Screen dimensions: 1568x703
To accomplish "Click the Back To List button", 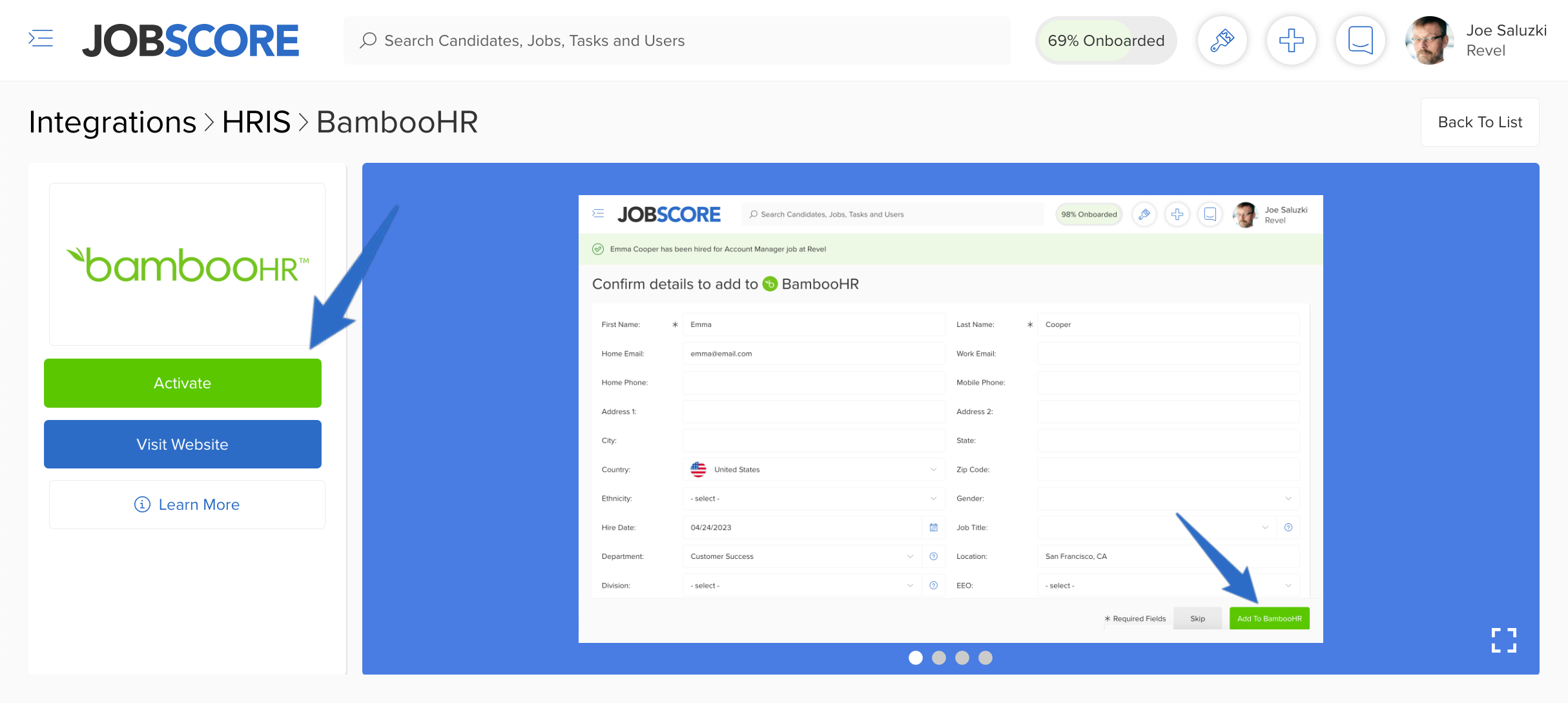I will (1480, 122).
